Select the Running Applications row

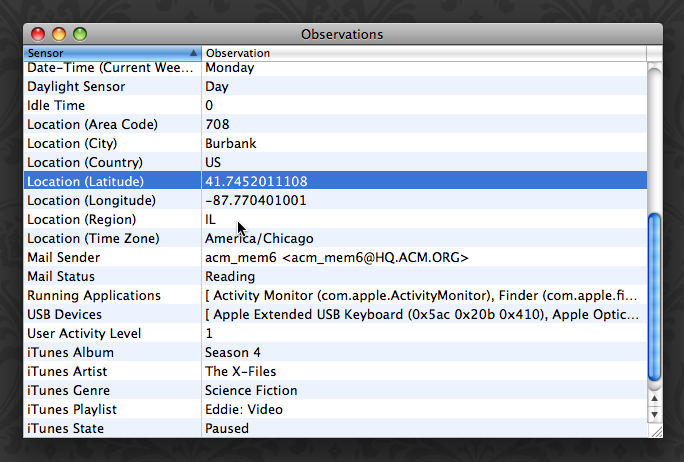pos(335,295)
